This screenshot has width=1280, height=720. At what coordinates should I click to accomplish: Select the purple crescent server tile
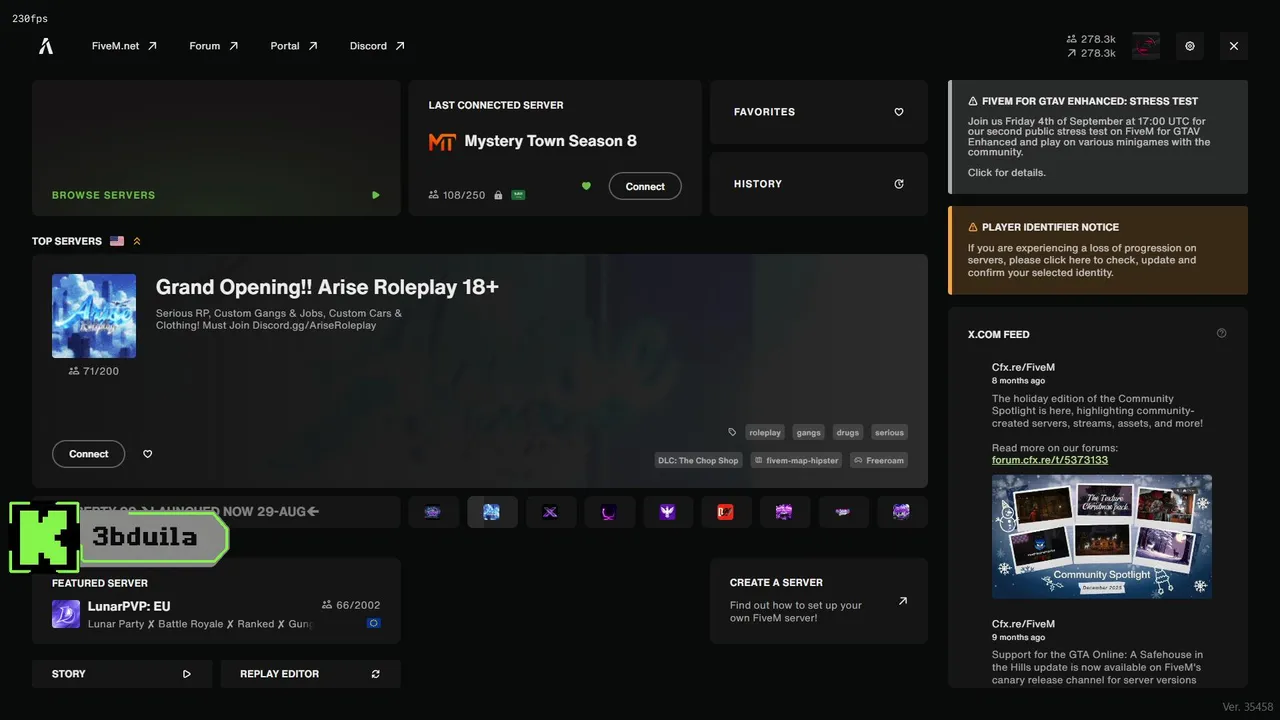pyautogui.click(x=609, y=512)
